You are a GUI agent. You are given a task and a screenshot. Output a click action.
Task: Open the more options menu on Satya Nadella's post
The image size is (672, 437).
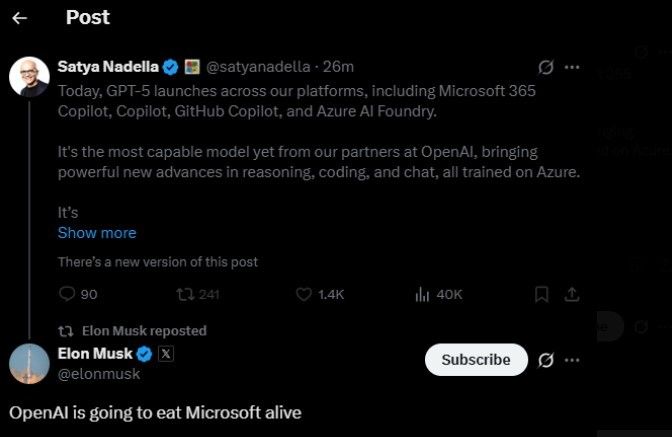[572, 67]
